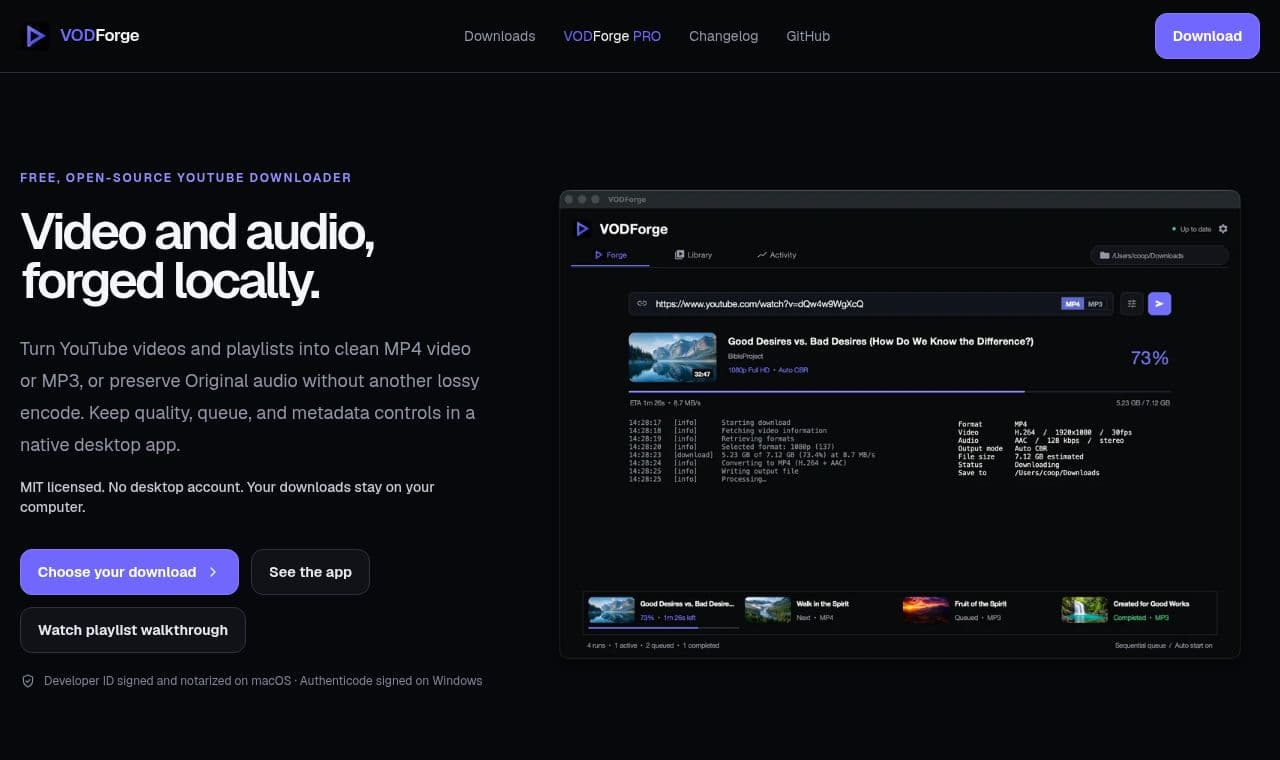Click Choose your download button
The image size is (1280, 760).
point(129,572)
